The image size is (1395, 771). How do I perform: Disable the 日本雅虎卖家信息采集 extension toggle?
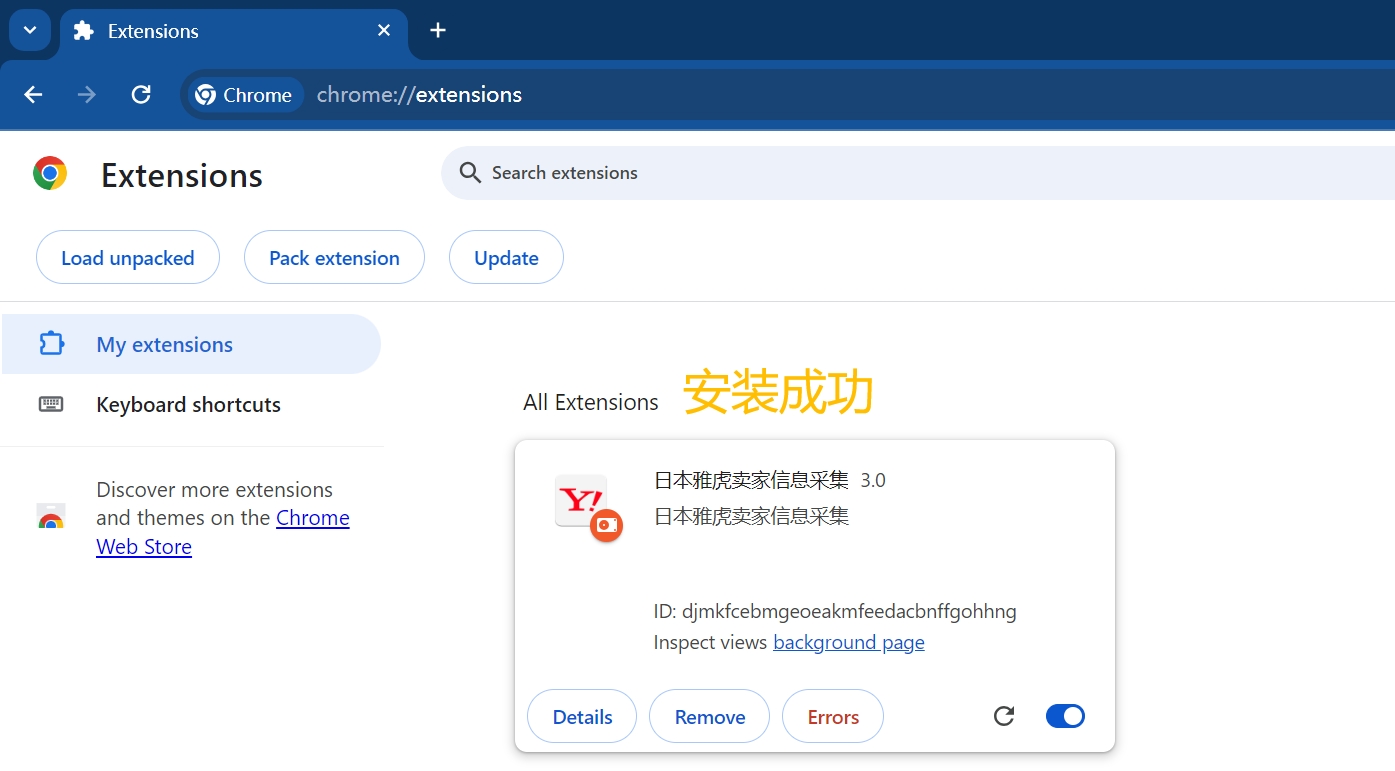(x=1065, y=716)
